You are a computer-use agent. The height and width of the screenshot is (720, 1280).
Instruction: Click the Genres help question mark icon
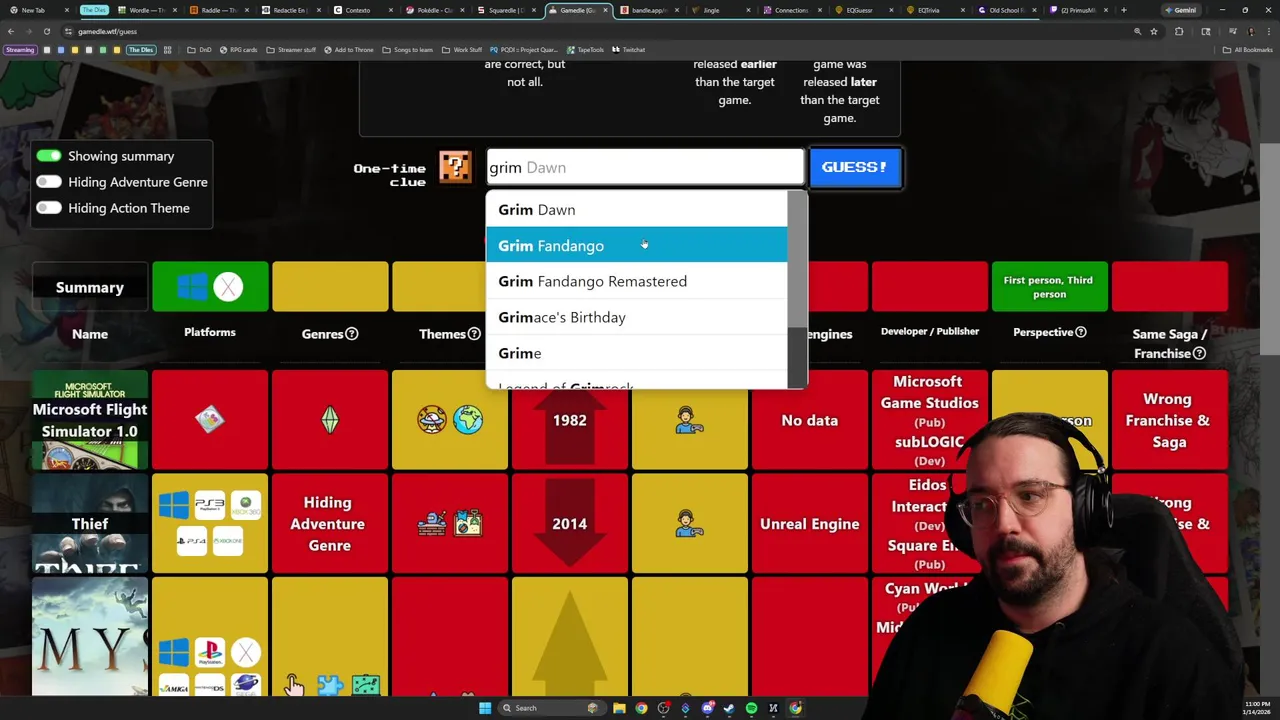(351, 334)
